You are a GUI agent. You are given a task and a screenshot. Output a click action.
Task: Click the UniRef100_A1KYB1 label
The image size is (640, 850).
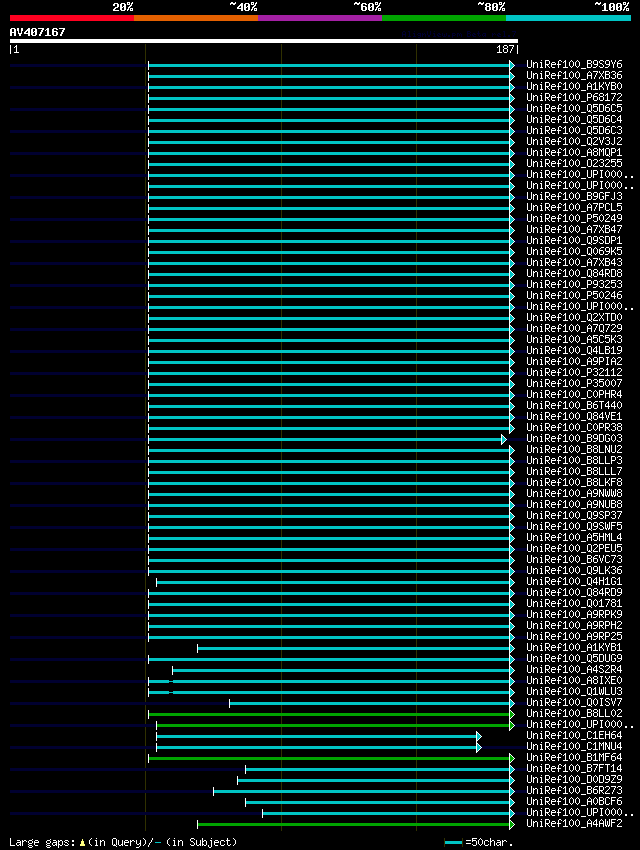[574, 647]
